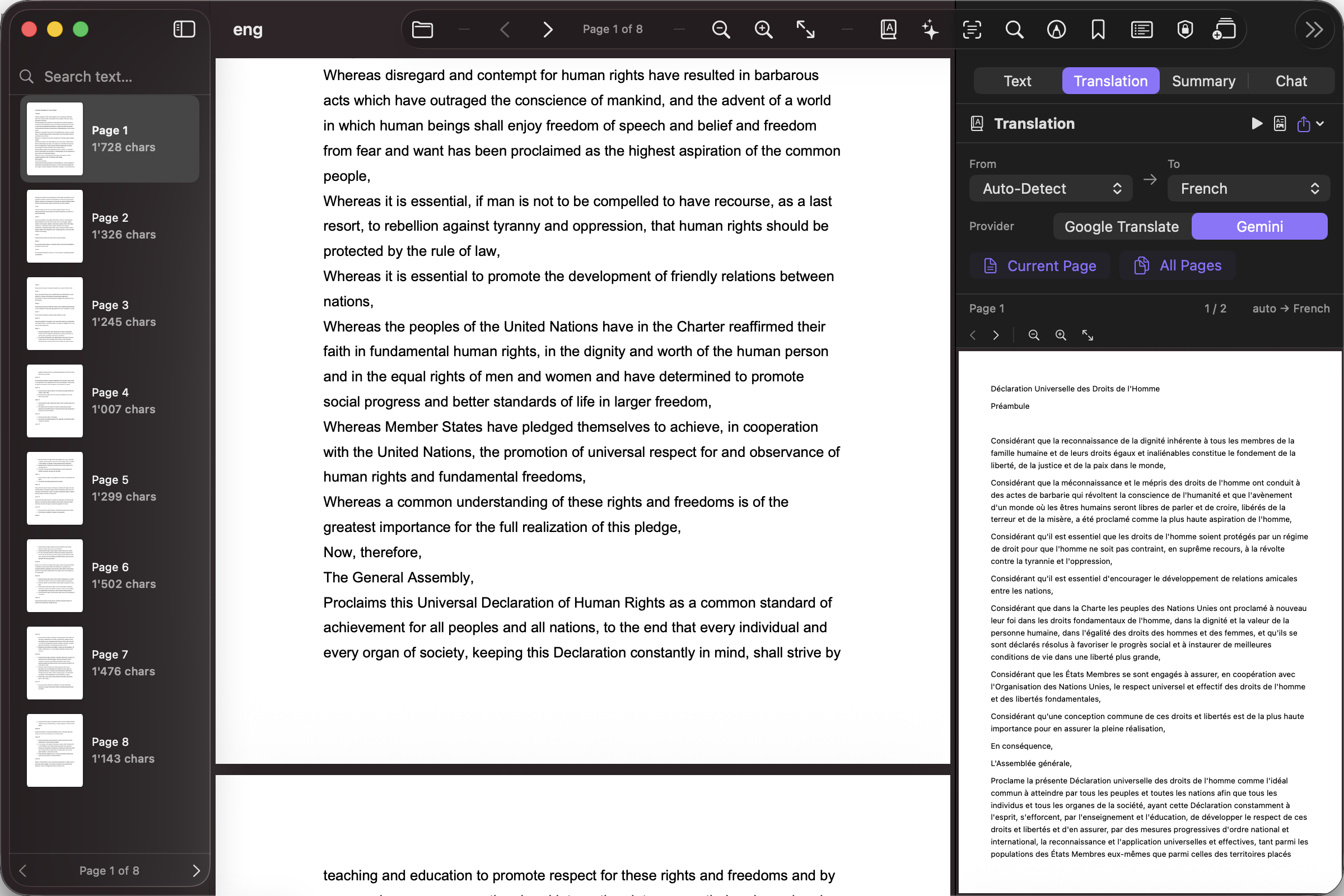This screenshot has height=896, width=1344.
Task: Switch provider to Google Translate
Action: [x=1120, y=226]
